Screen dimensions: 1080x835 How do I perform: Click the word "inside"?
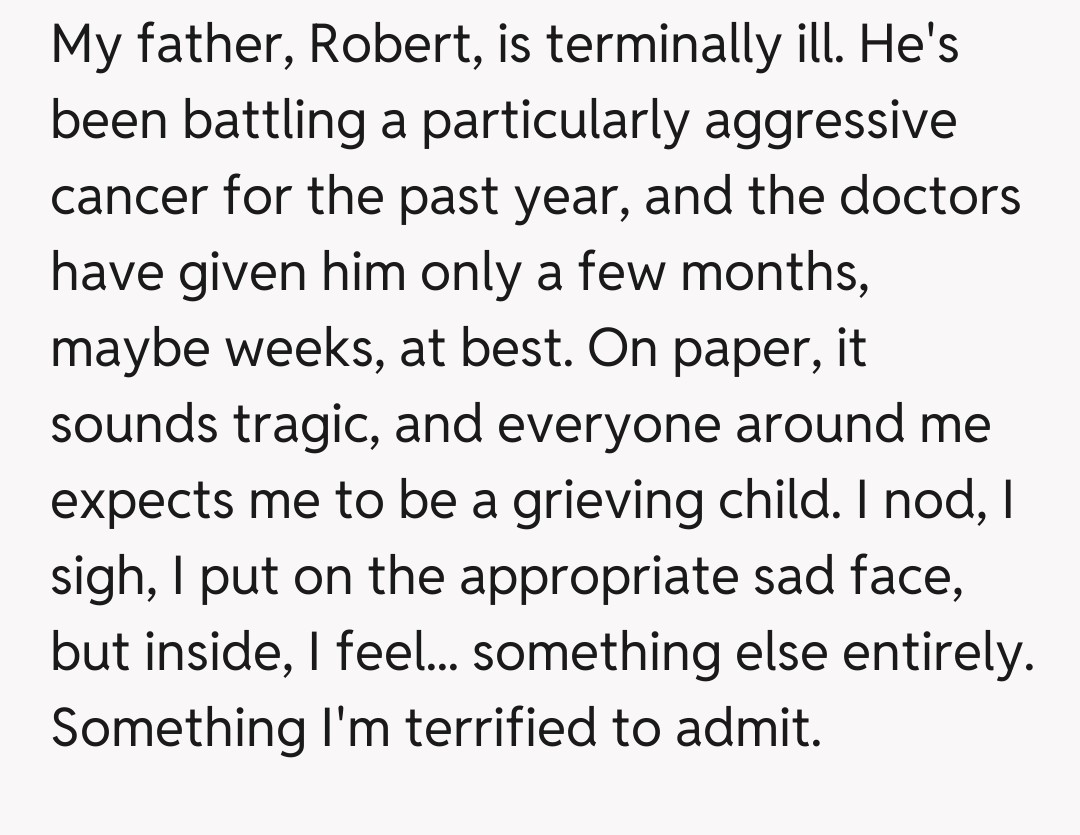coord(215,652)
